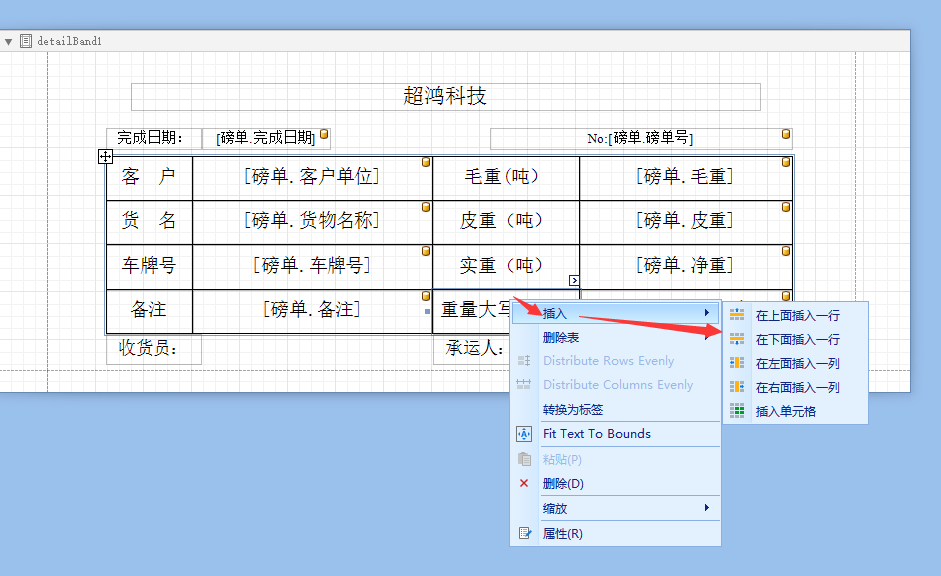
Task: Click binding tag of 净重 cell
Action: click(786, 251)
